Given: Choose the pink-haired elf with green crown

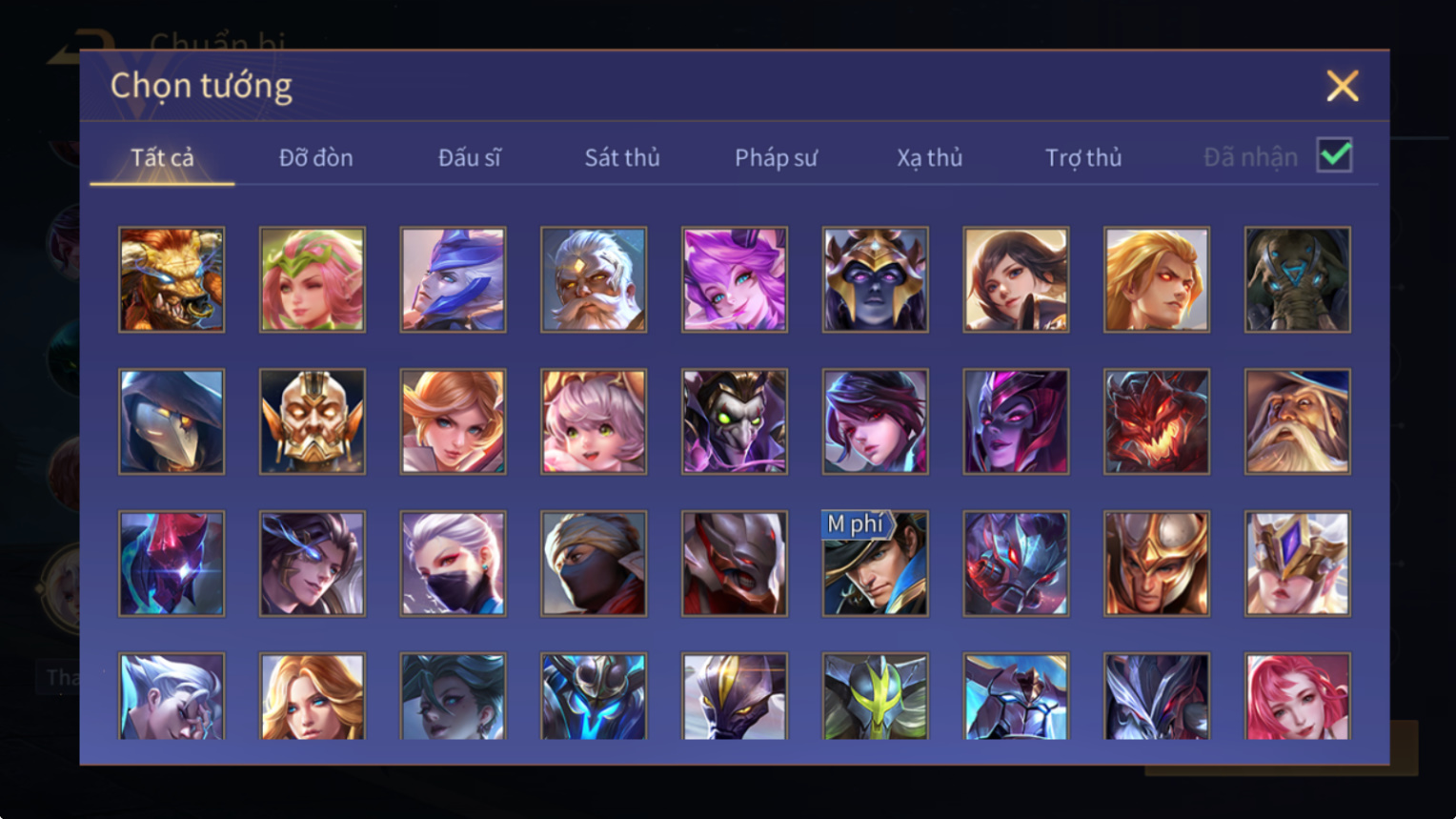Looking at the screenshot, I should (x=313, y=279).
